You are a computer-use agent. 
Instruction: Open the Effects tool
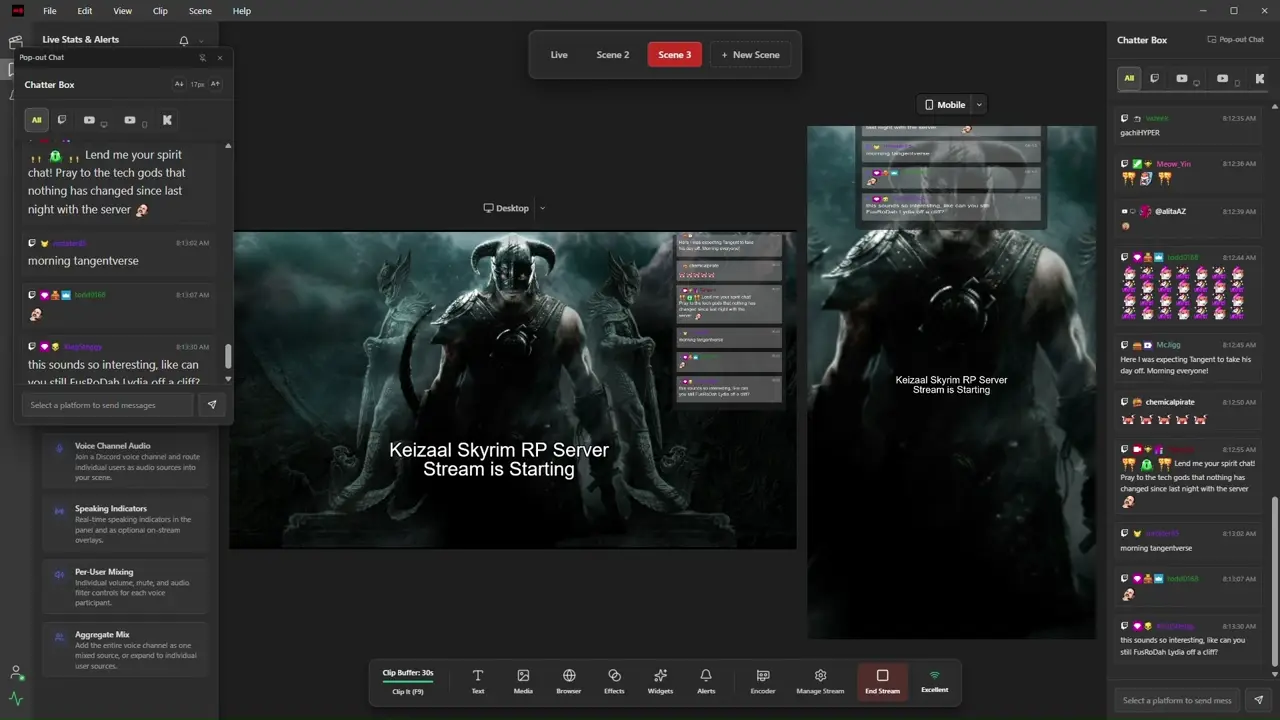tap(614, 681)
